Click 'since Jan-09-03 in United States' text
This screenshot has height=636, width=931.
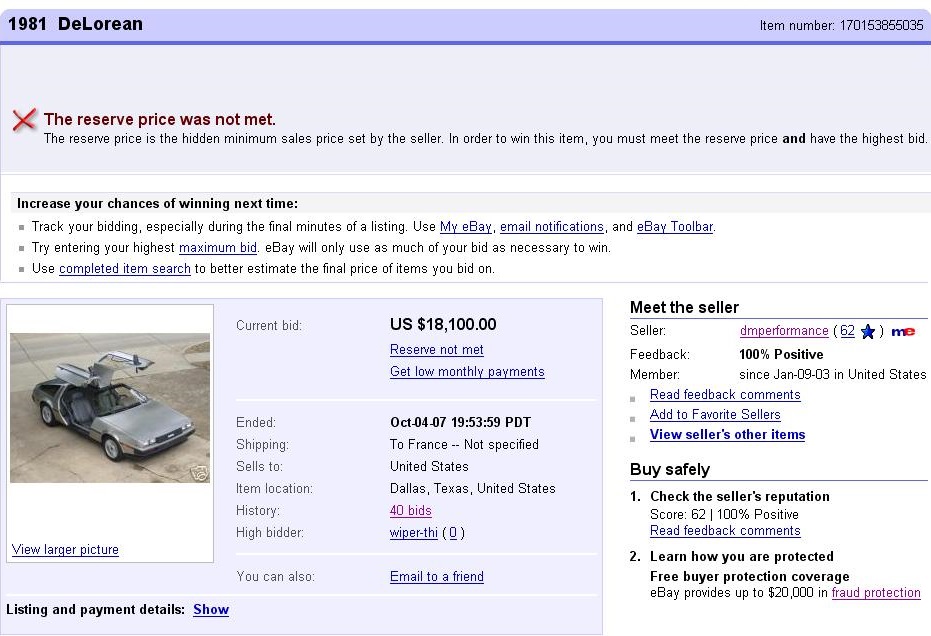(x=832, y=375)
